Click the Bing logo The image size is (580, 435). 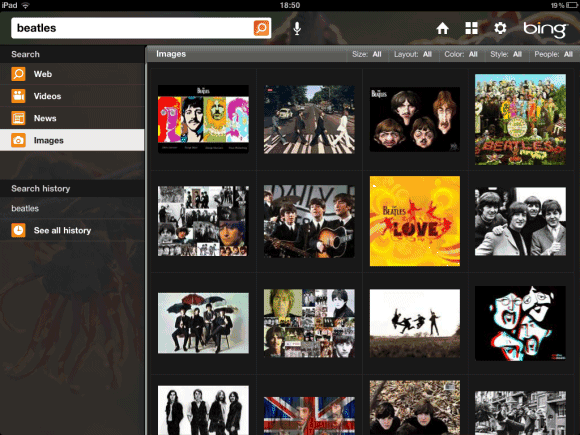click(x=545, y=29)
